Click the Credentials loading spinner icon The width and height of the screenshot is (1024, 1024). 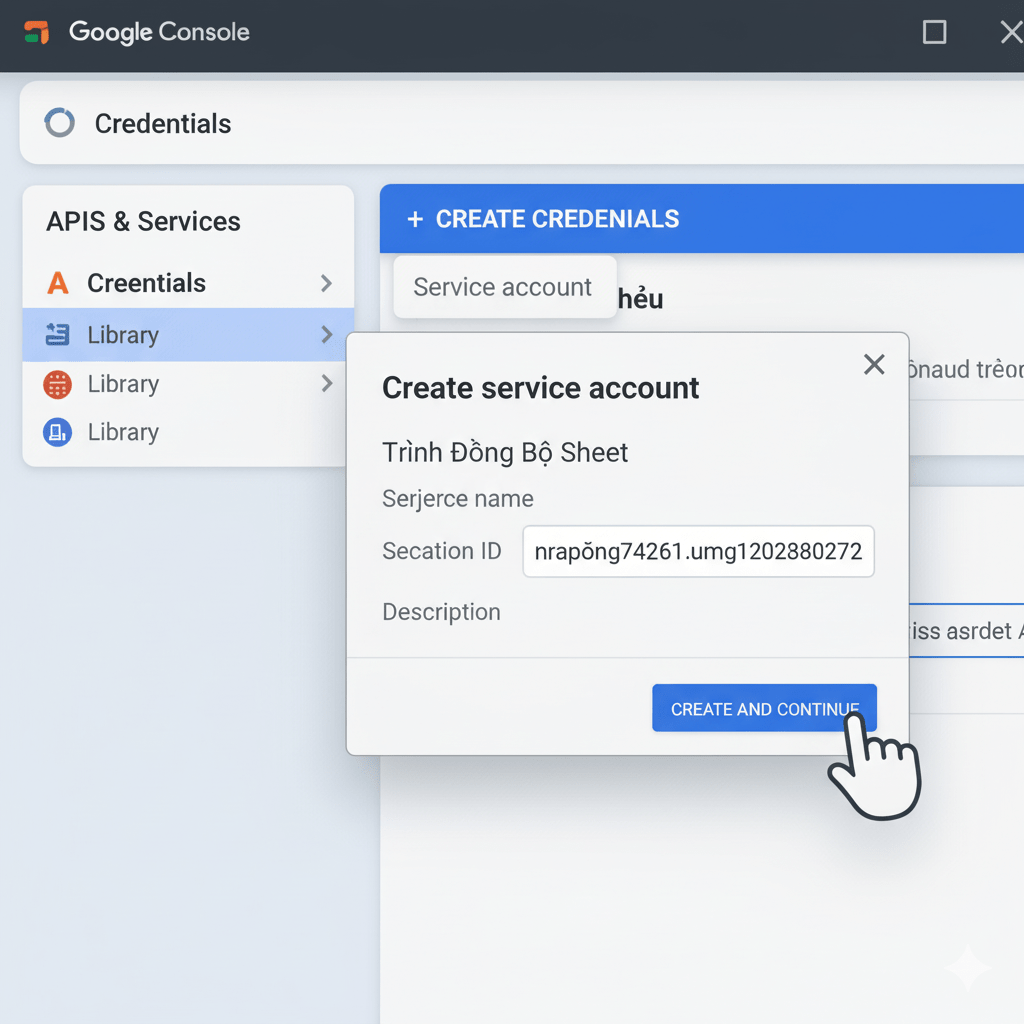tap(59, 123)
